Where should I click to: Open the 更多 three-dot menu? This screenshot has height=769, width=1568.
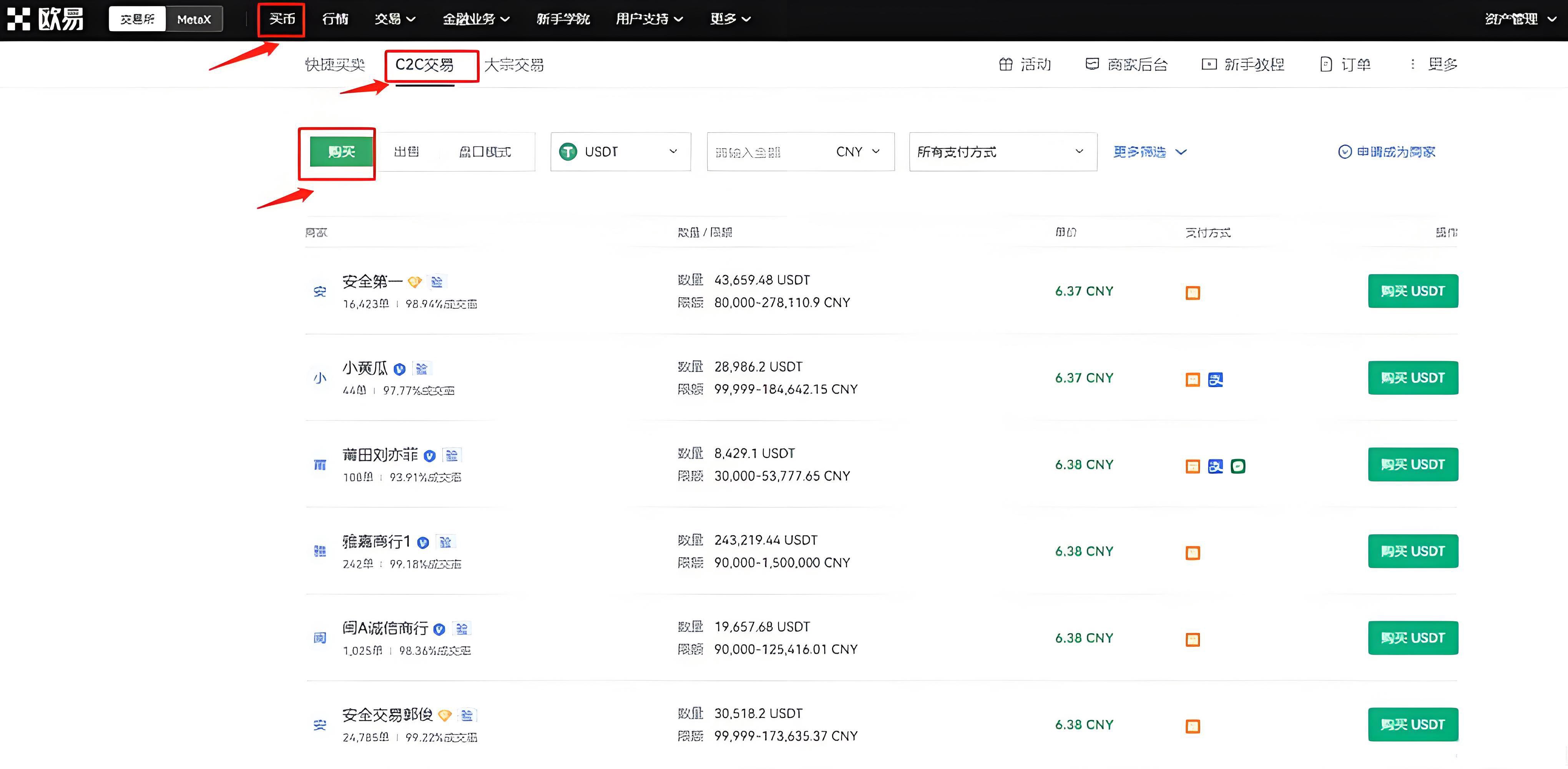tap(1434, 64)
